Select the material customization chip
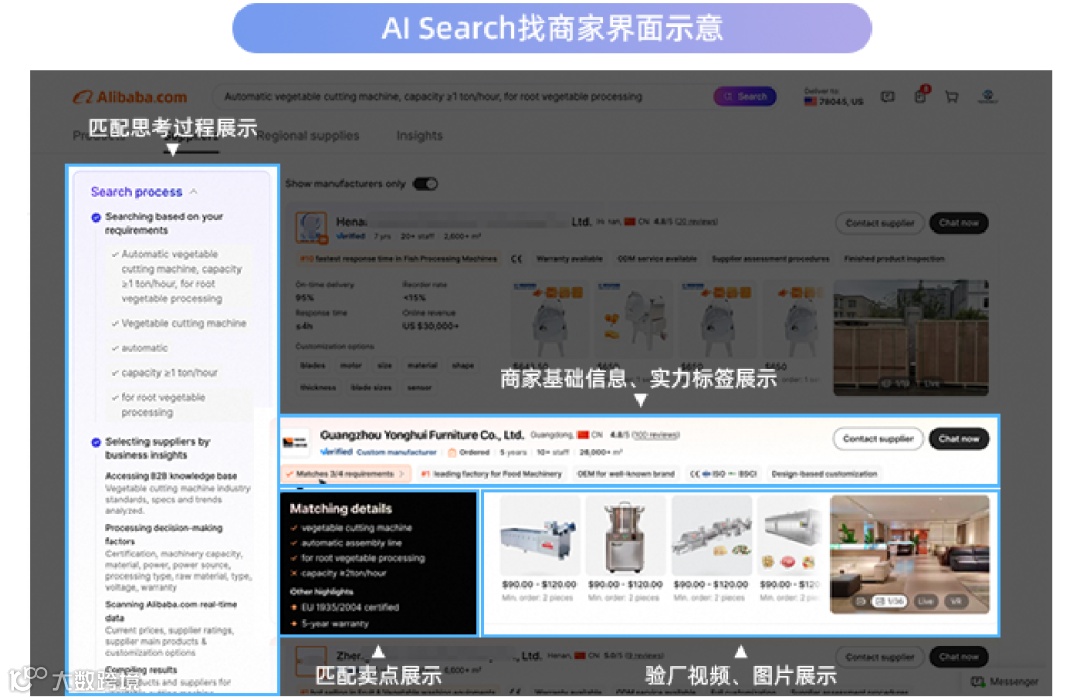Viewport: 1080px width, 700px height. [422, 365]
